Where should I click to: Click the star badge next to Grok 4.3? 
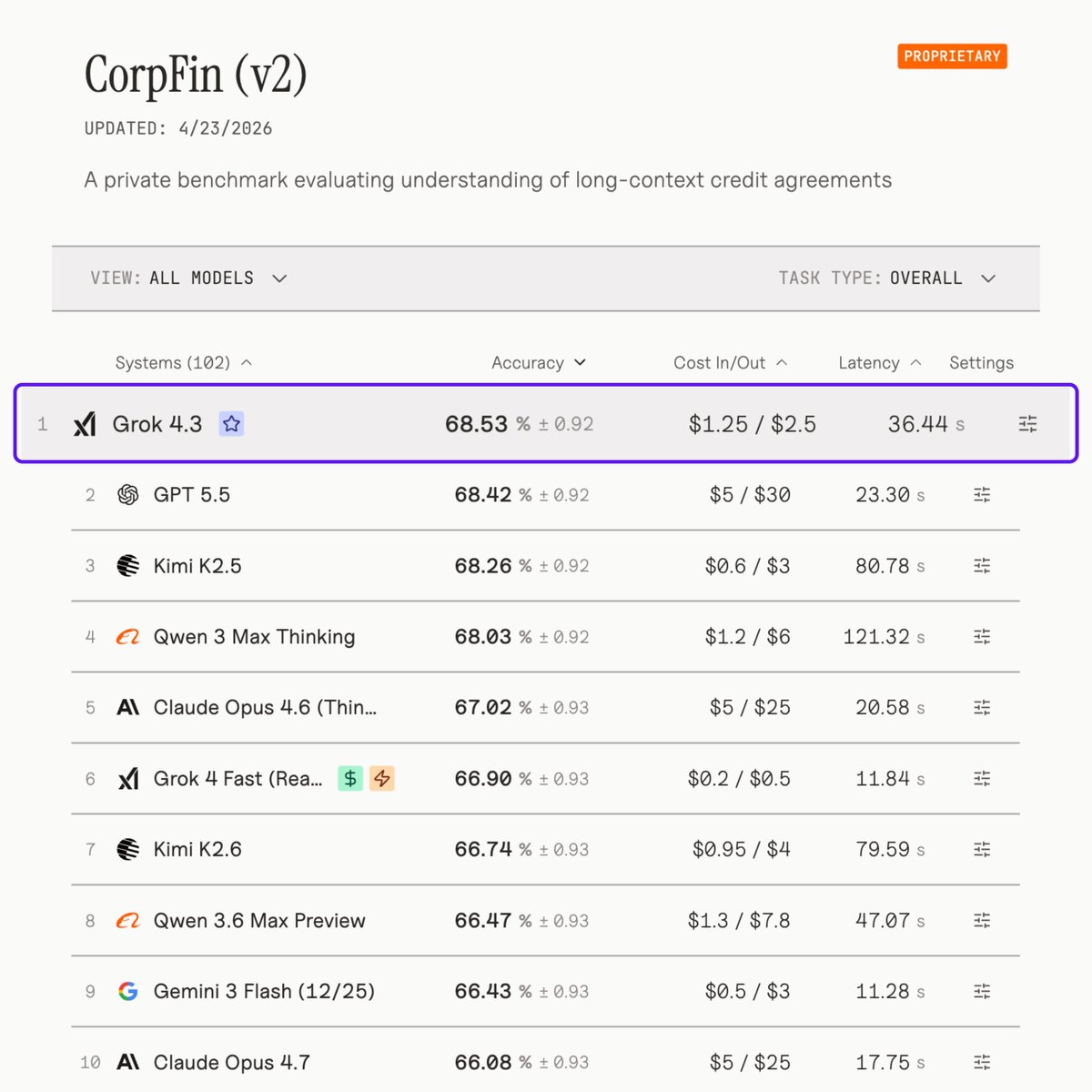point(231,424)
